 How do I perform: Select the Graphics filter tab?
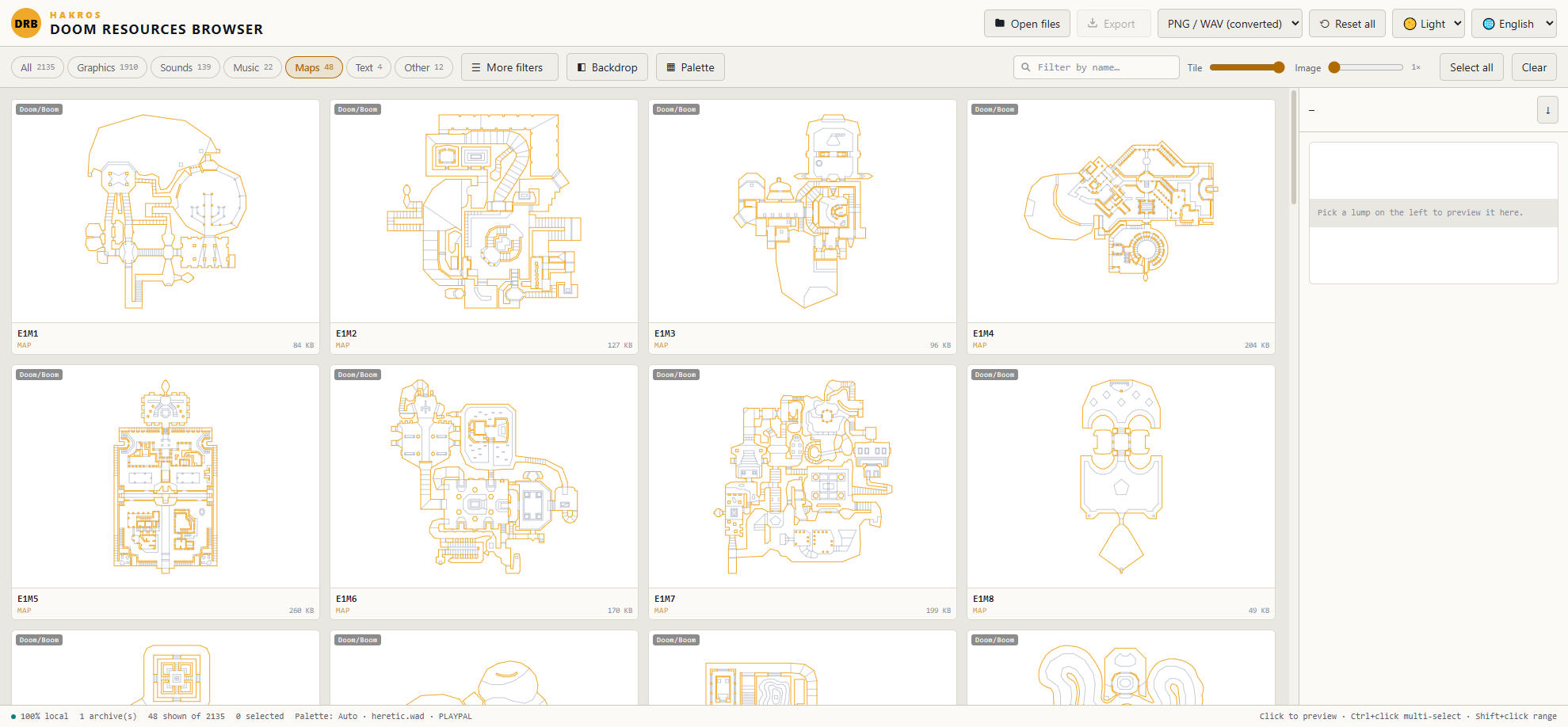click(107, 67)
